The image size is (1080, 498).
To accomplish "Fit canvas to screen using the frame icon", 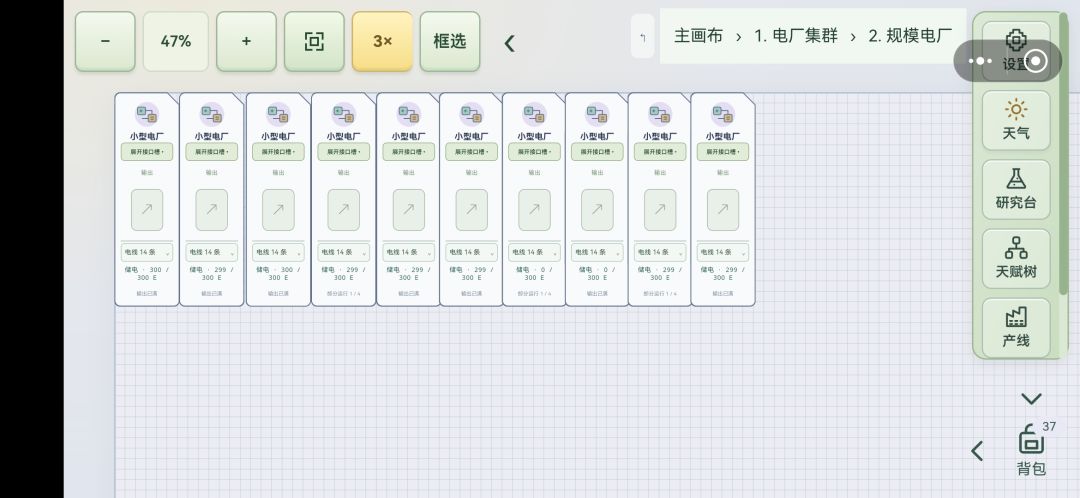I will click(314, 41).
